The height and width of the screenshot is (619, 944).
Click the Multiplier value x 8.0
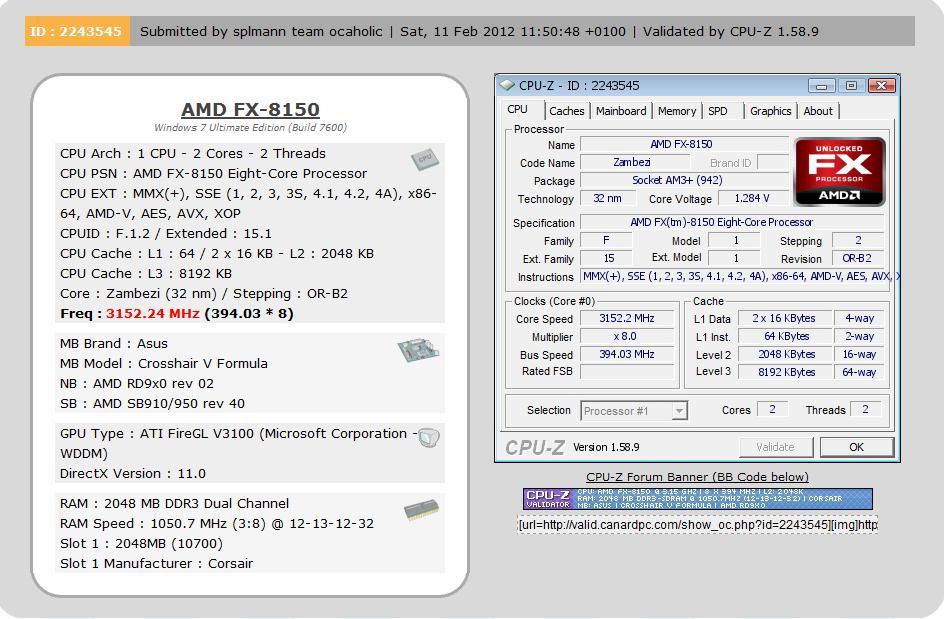[627, 337]
